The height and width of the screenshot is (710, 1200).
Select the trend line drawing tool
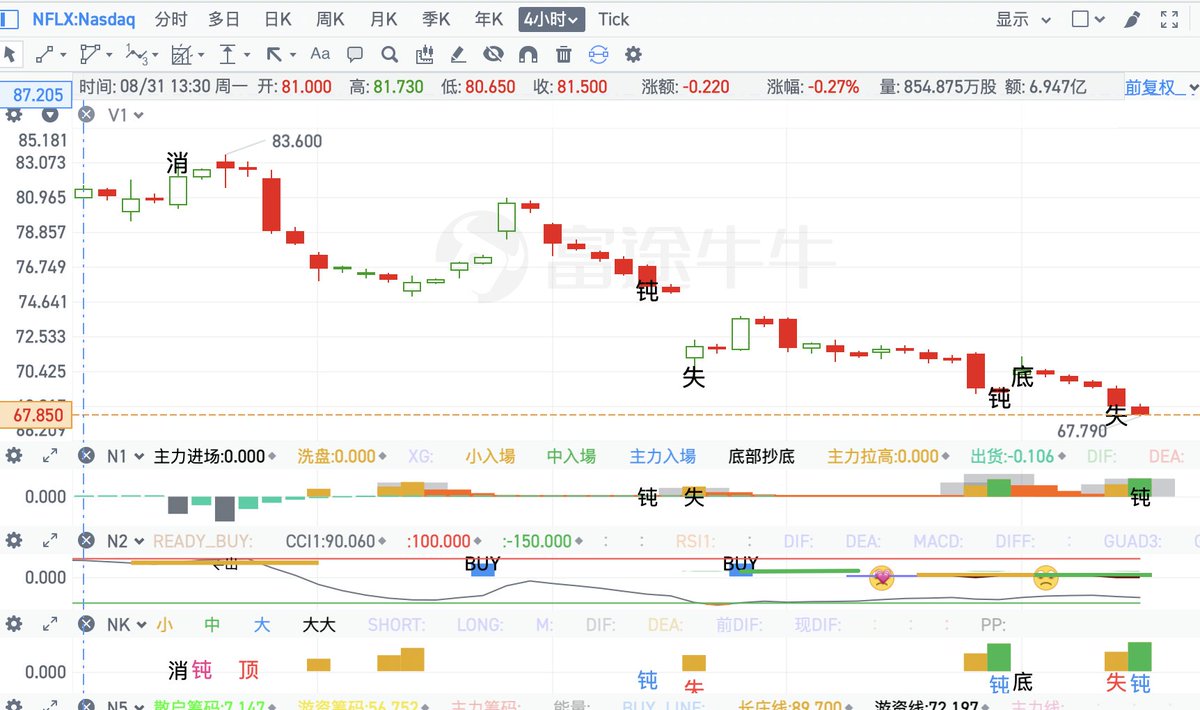coord(45,54)
